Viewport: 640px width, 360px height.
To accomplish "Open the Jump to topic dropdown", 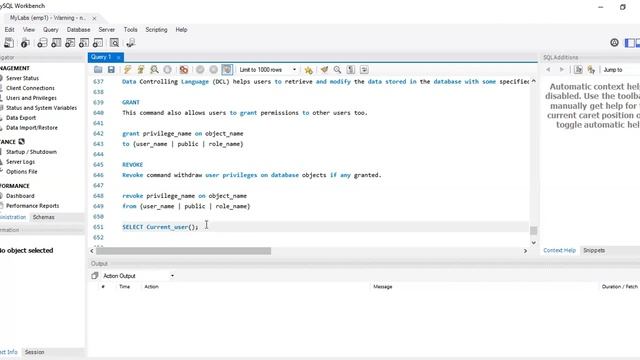I will pyautogui.click(x=621, y=70).
